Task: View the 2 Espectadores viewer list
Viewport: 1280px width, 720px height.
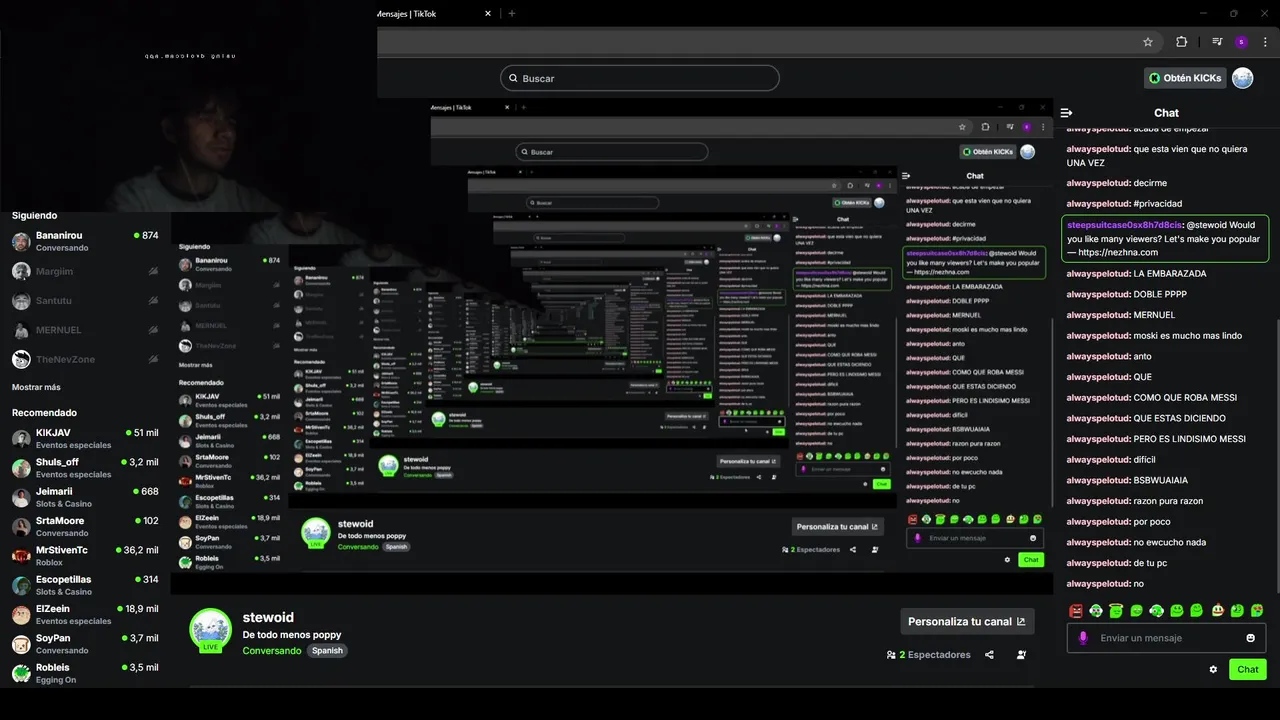Action: (928, 655)
